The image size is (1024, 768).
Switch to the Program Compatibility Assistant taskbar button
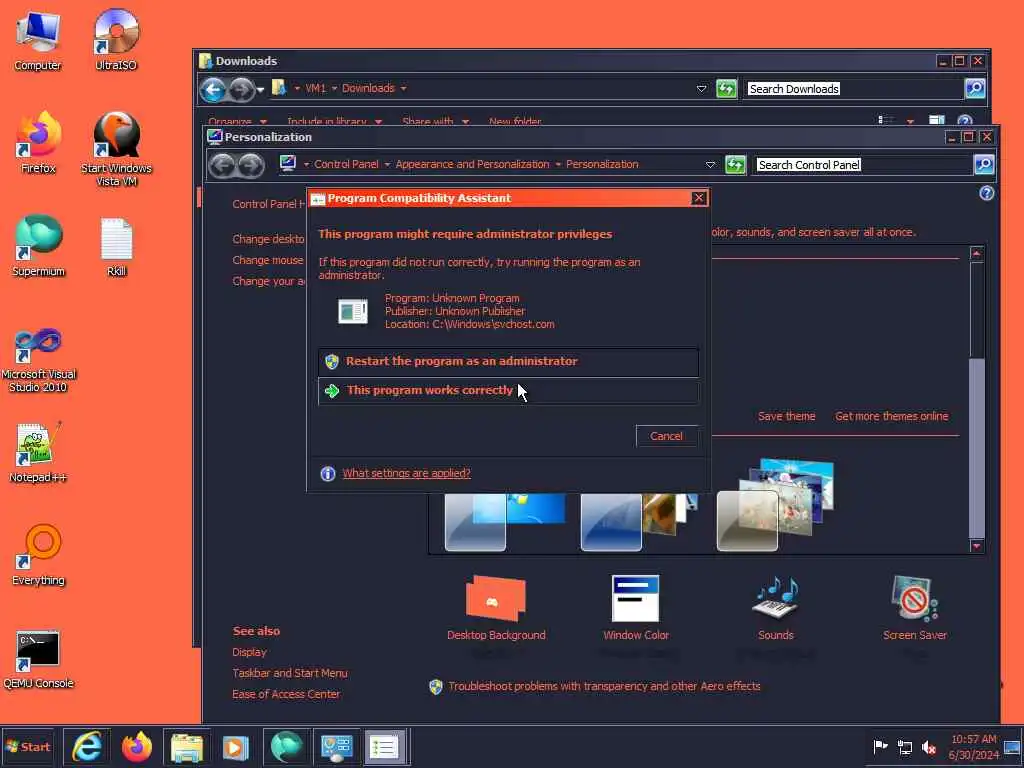pyautogui.click(x=385, y=747)
